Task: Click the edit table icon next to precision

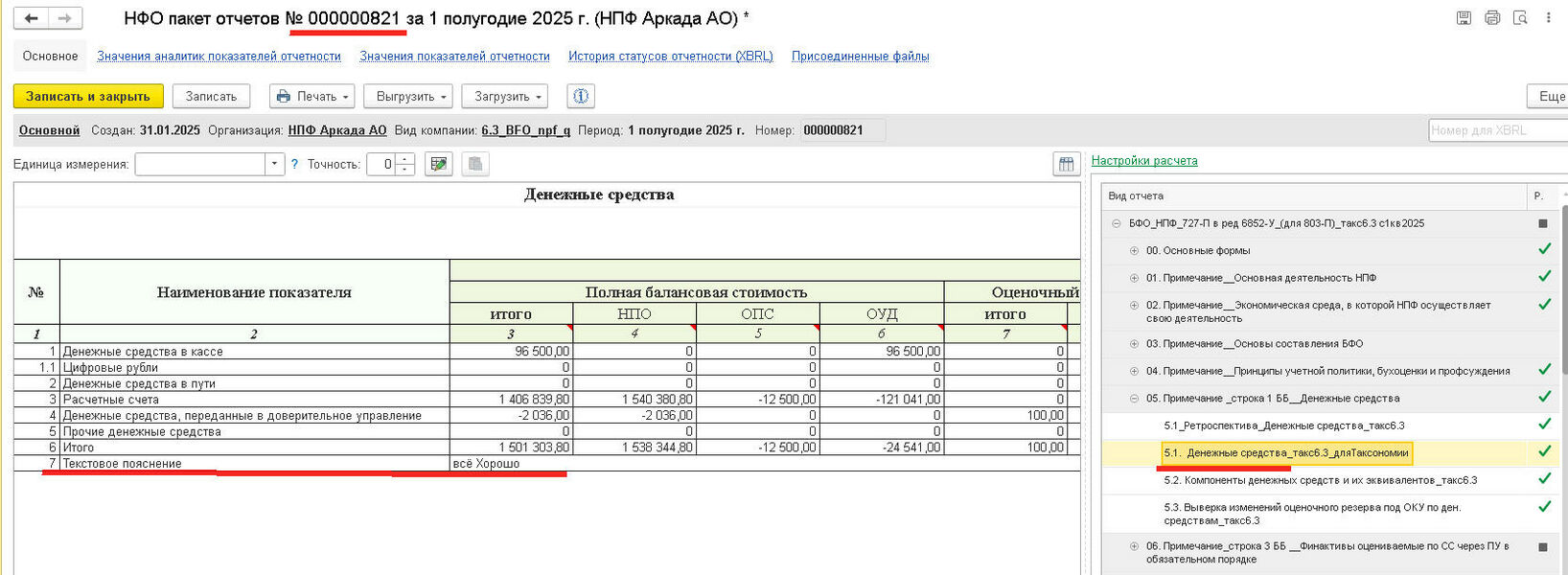Action: (x=439, y=164)
